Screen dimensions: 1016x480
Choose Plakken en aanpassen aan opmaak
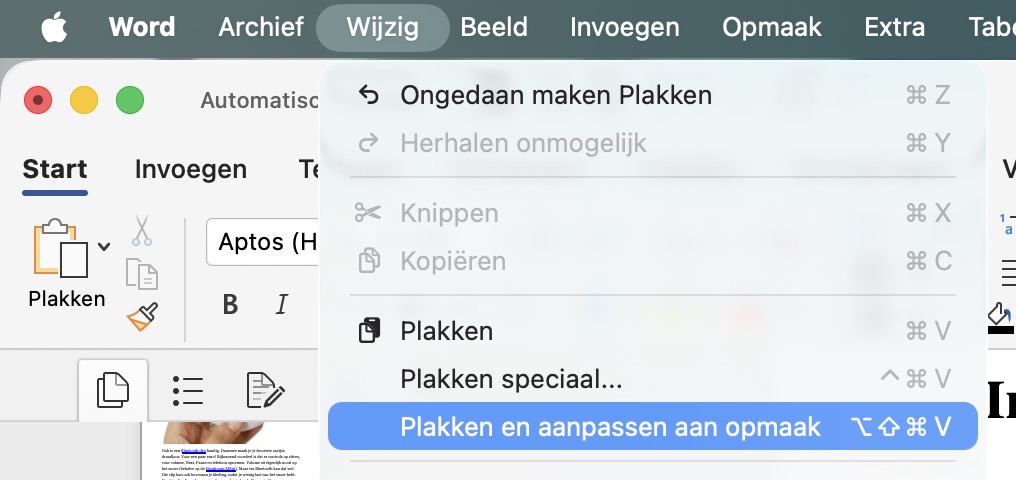click(610, 427)
